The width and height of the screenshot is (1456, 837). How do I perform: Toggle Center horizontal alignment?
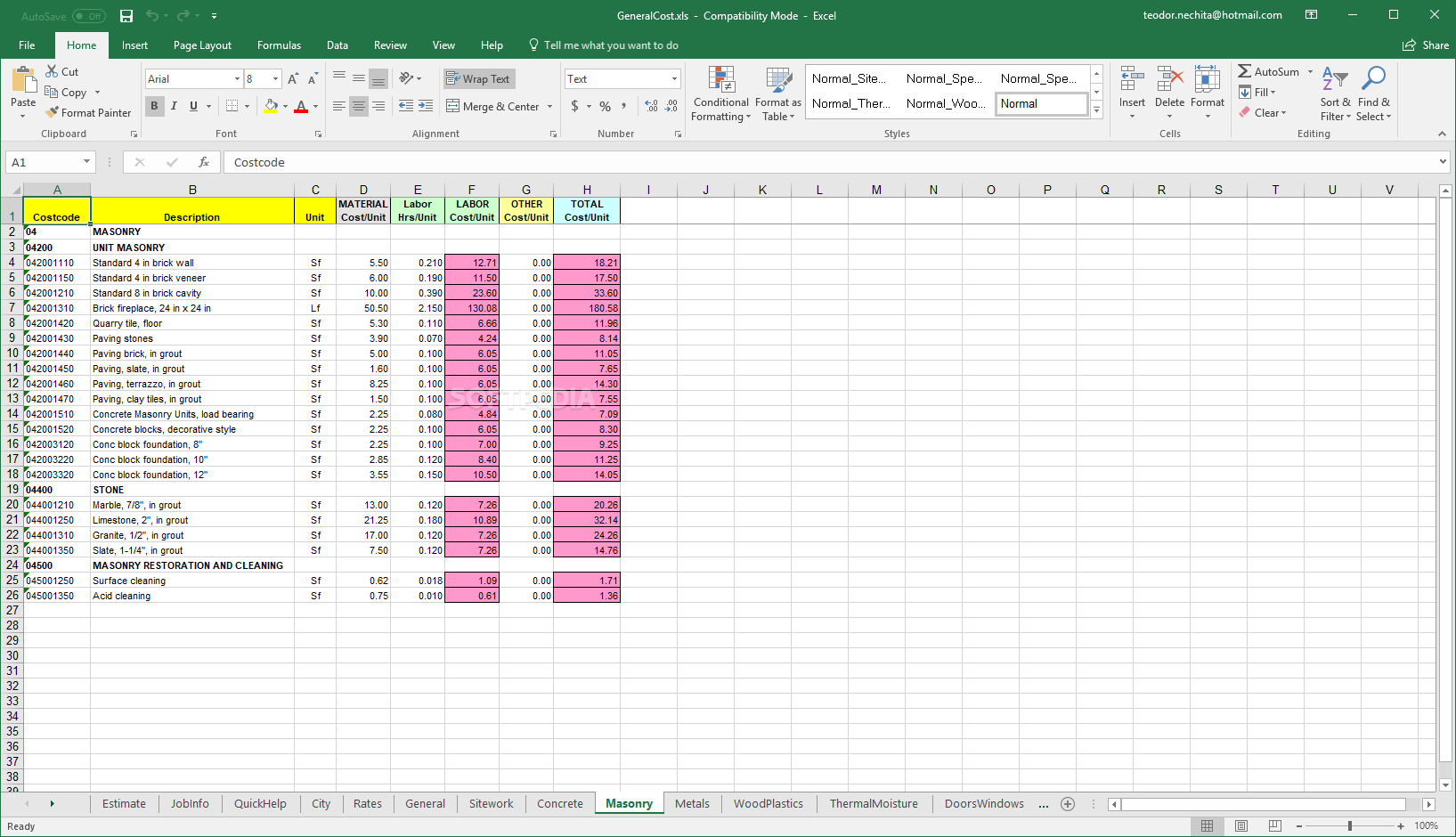point(359,106)
